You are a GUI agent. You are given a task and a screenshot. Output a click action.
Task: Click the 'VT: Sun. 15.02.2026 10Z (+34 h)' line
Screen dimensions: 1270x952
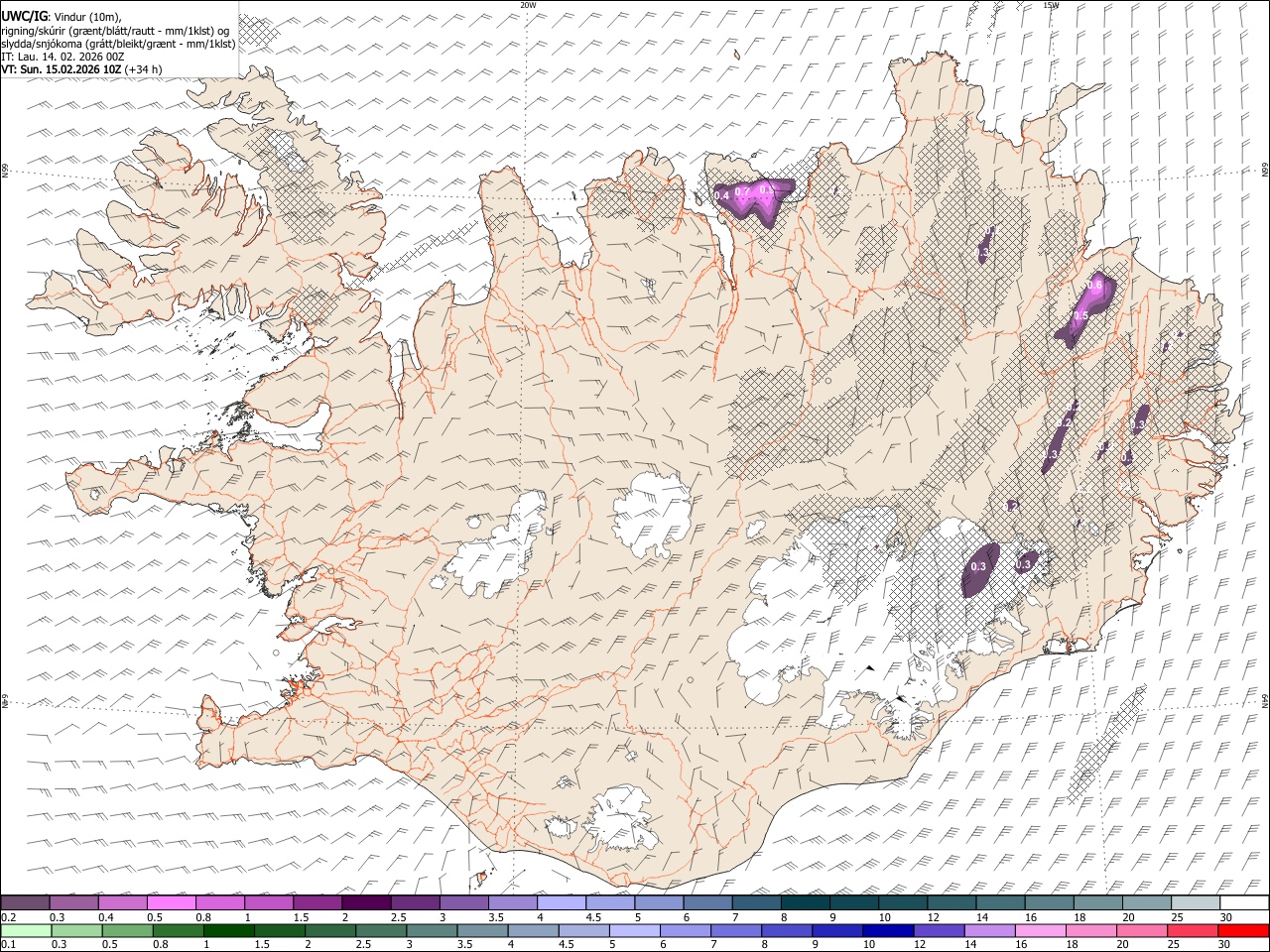(81, 69)
